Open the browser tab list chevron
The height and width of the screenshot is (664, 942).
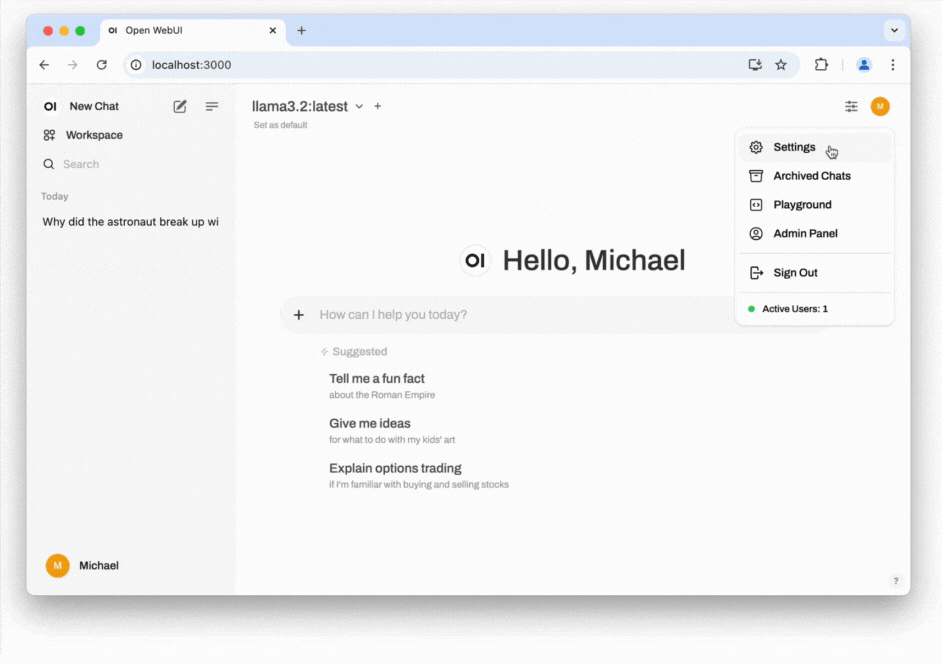(x=894, y=30)
